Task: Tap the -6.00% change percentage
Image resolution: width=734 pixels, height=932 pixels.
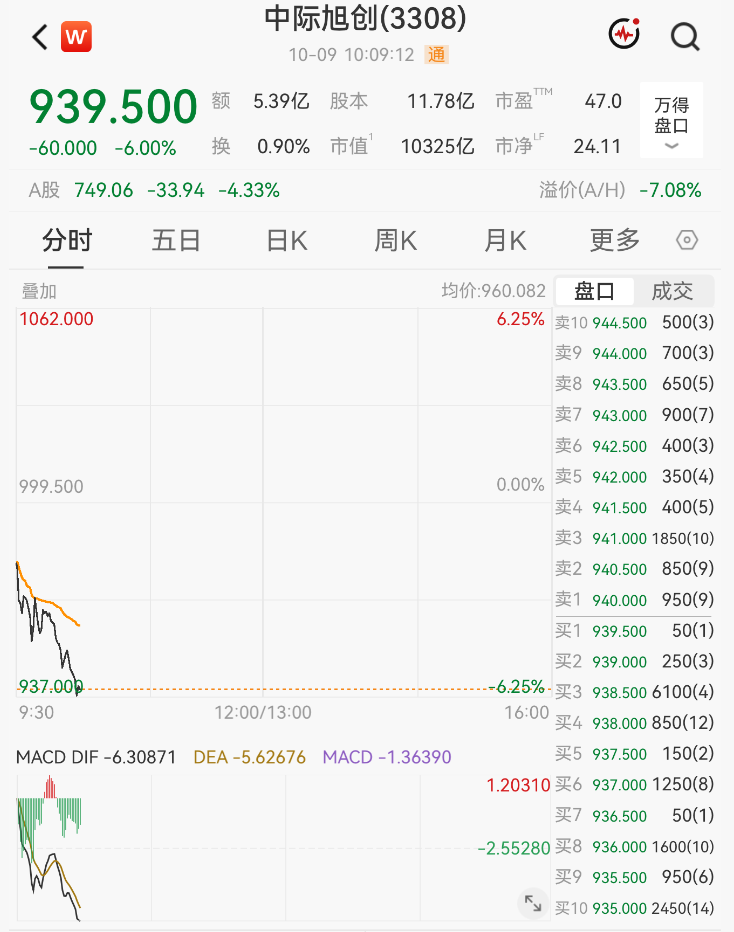Action: pos(145,148)
